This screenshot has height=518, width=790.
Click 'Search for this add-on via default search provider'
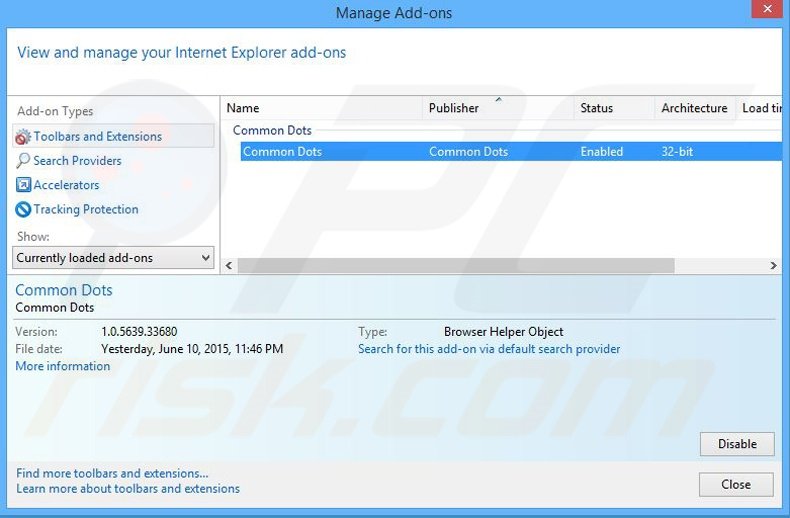(x=489, y=349)
